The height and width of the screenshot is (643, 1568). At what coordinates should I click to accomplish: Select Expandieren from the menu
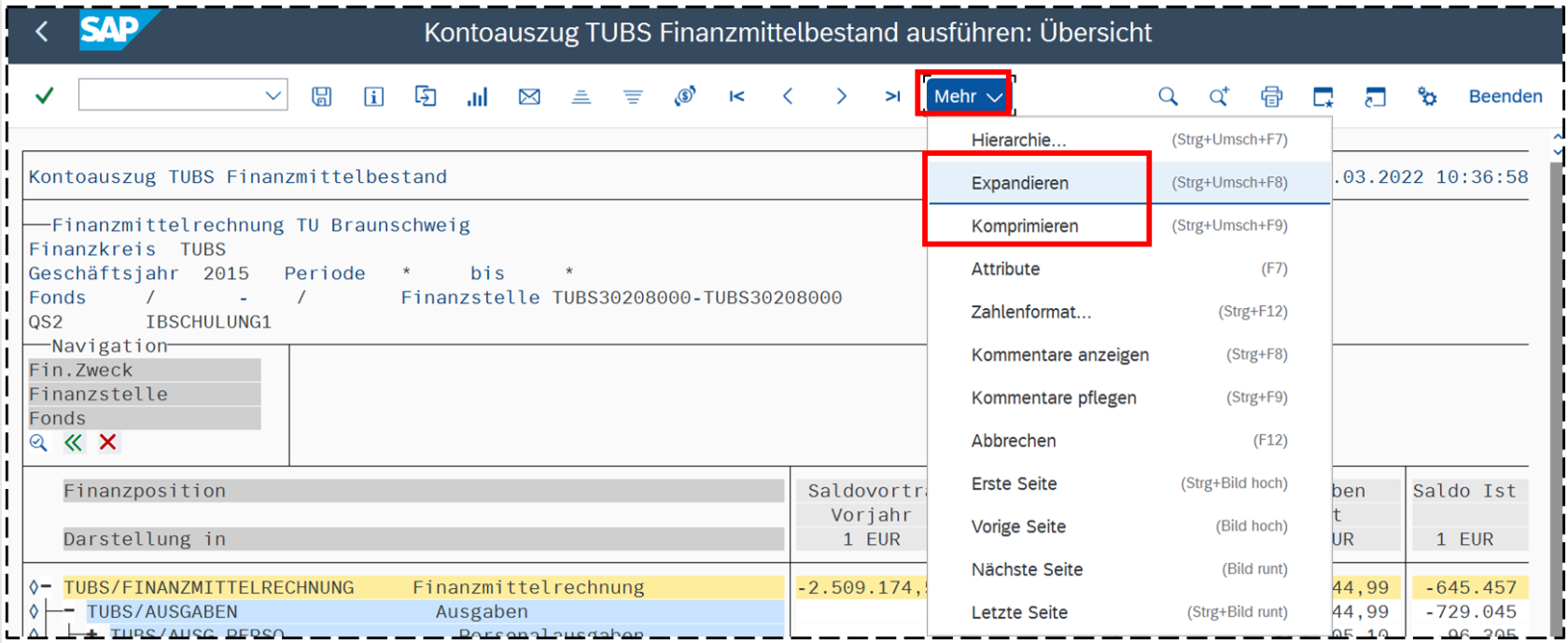1019,183
